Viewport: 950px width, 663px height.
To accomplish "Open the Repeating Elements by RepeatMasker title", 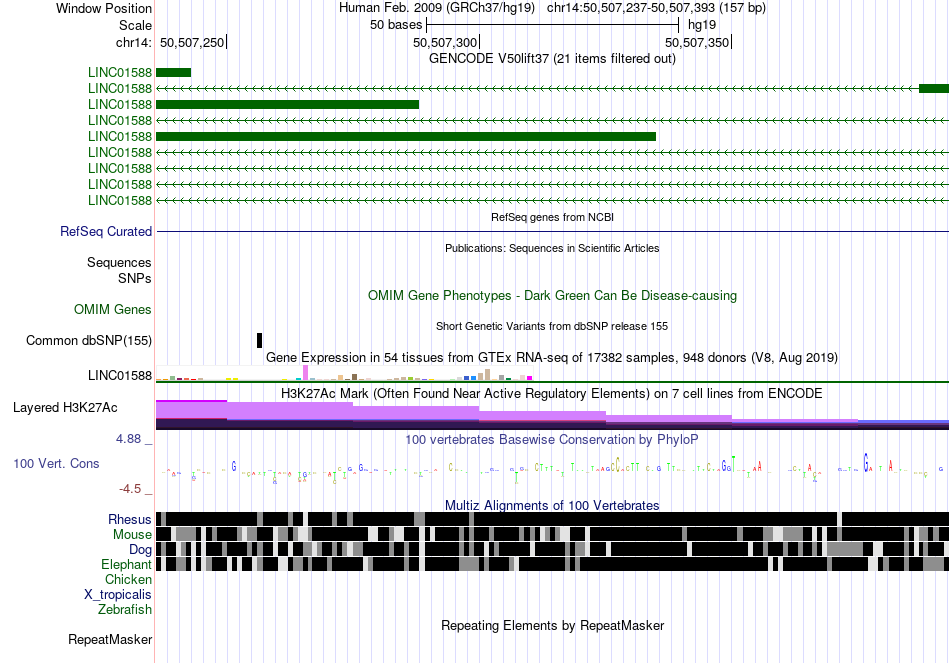I will (552, 625).
